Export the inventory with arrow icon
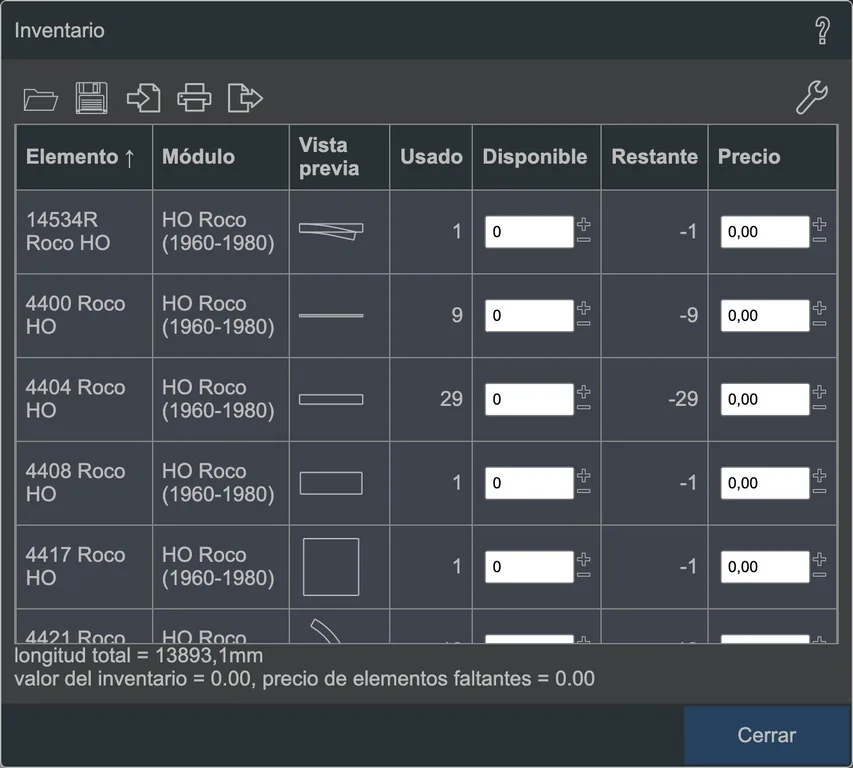 [x=245, y=98]
